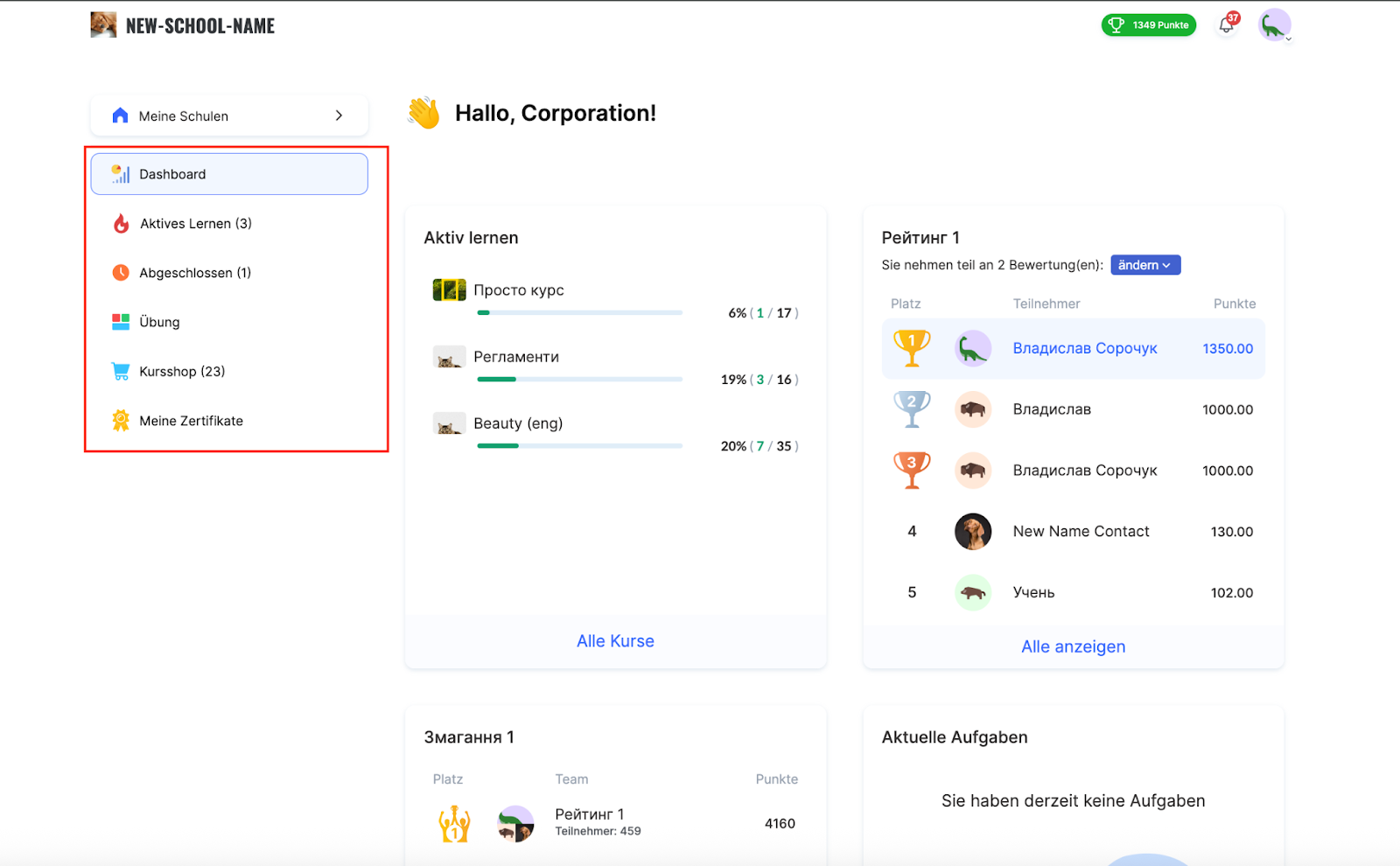
Task: Open Alle Kurse link
Action: [x=615, y=641]
